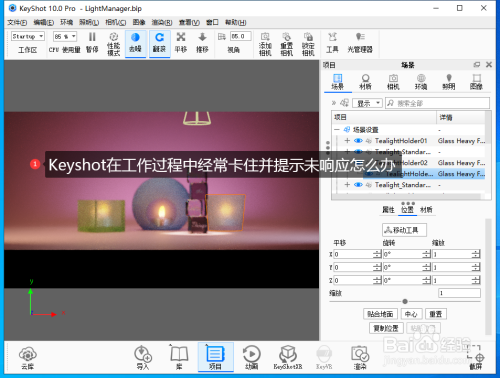Open the 文件(F) menu
The image size is (500, 378).
[x=17, y=22]
